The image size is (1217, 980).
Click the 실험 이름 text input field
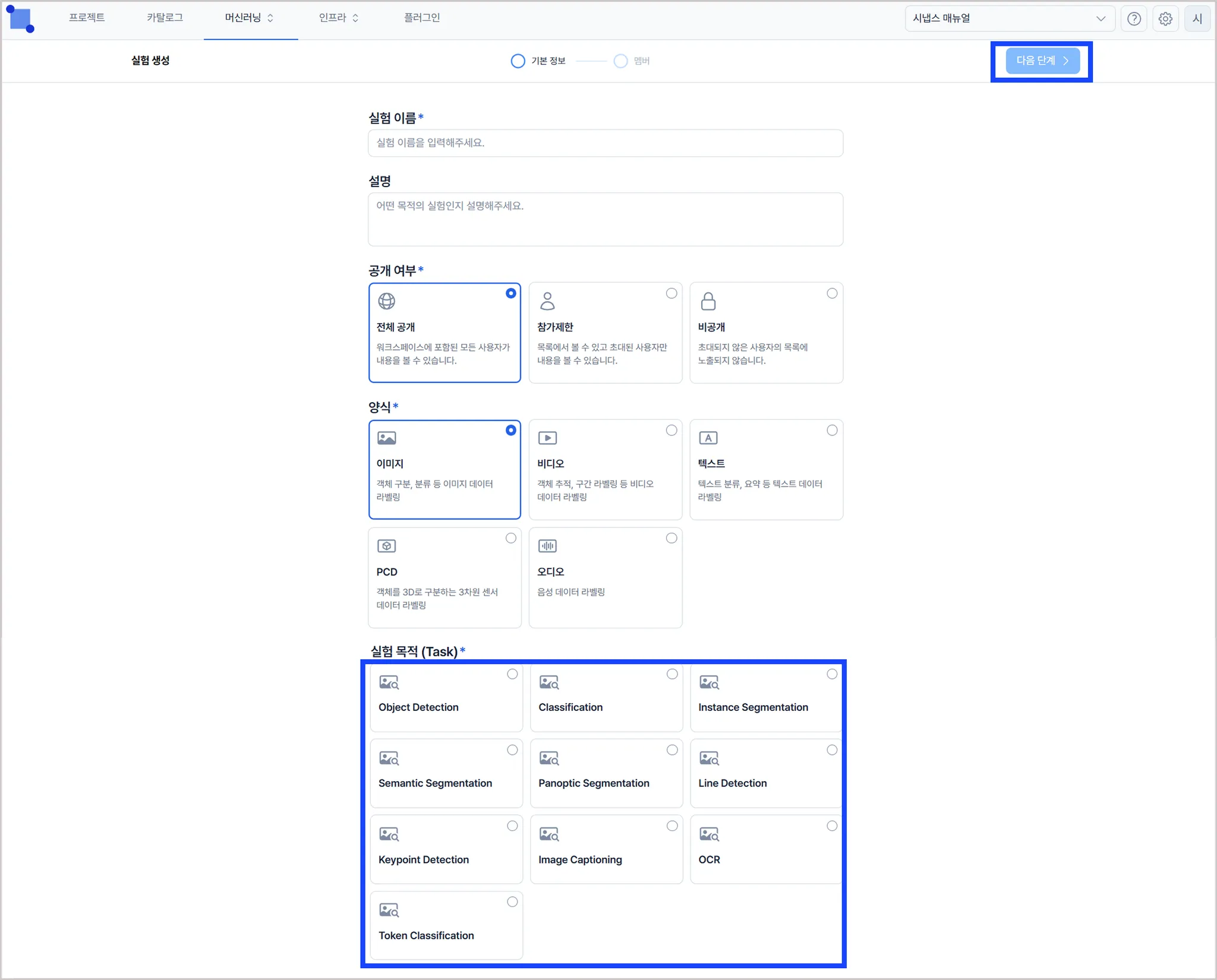point(605,143)
